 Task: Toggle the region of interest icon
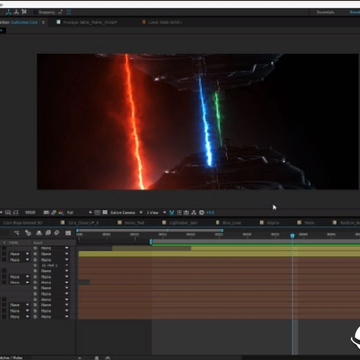97,213
